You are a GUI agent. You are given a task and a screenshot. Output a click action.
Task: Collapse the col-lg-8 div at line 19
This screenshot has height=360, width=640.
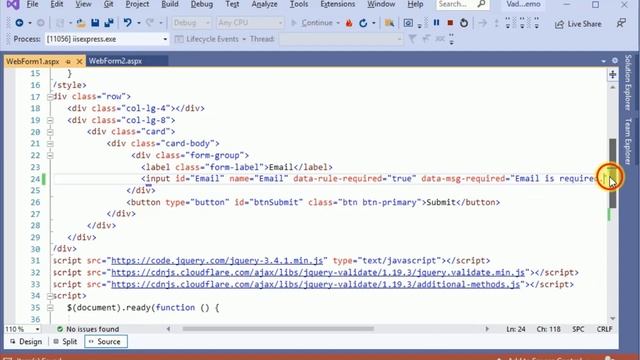pyautogui.click(x=50, y=120)
